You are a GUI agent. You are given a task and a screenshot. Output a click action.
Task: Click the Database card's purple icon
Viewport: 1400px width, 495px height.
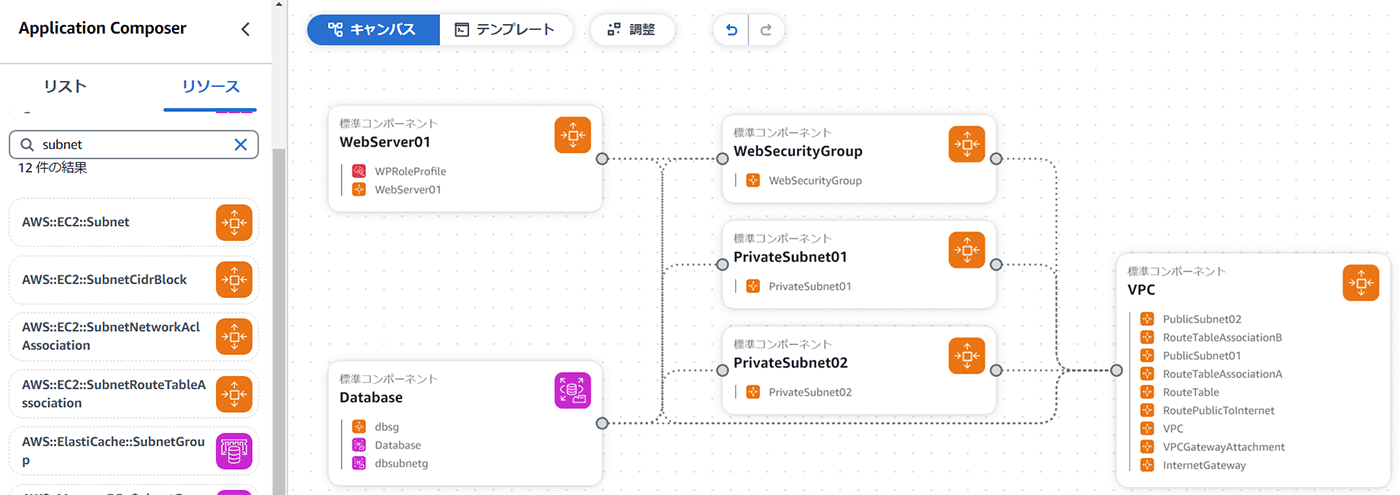coord(573,390)
